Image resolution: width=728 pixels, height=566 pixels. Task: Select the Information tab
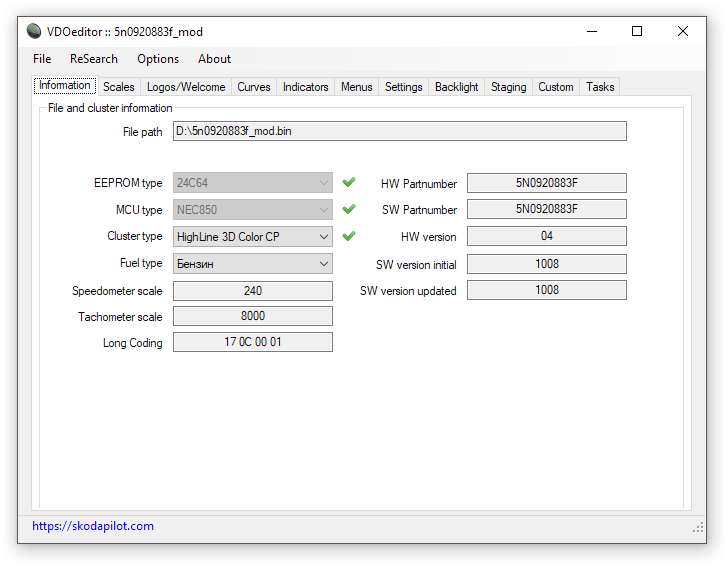[x=65, y=85]
